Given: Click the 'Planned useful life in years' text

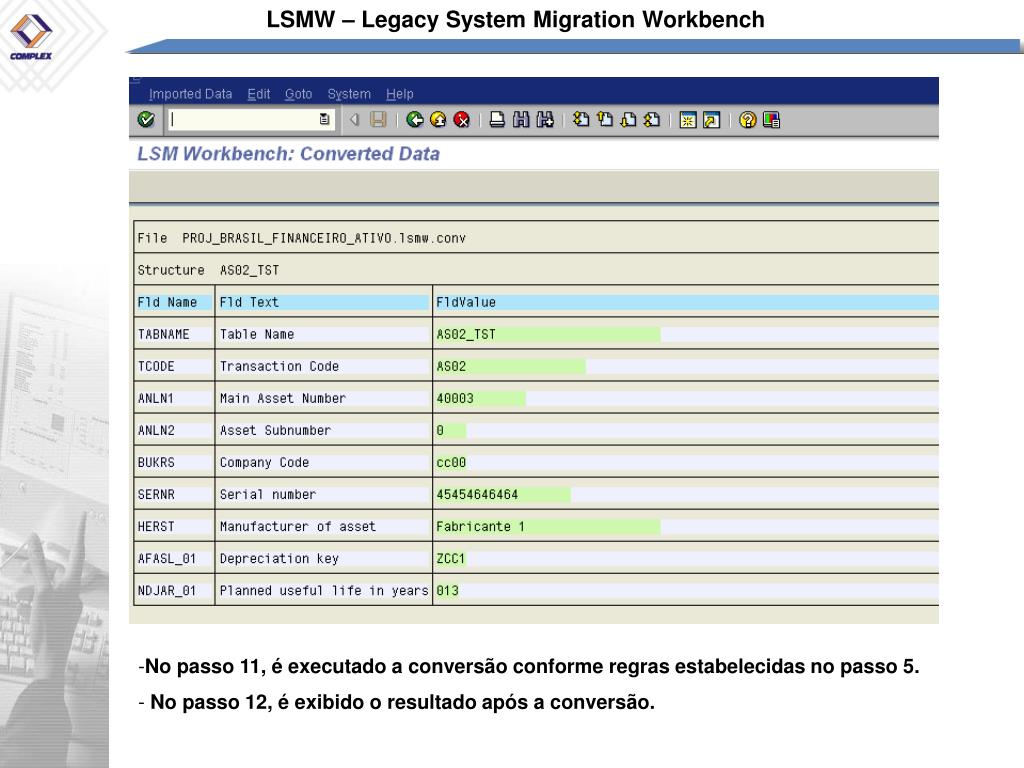Looking at the screenshot, I should click(324, 590).
